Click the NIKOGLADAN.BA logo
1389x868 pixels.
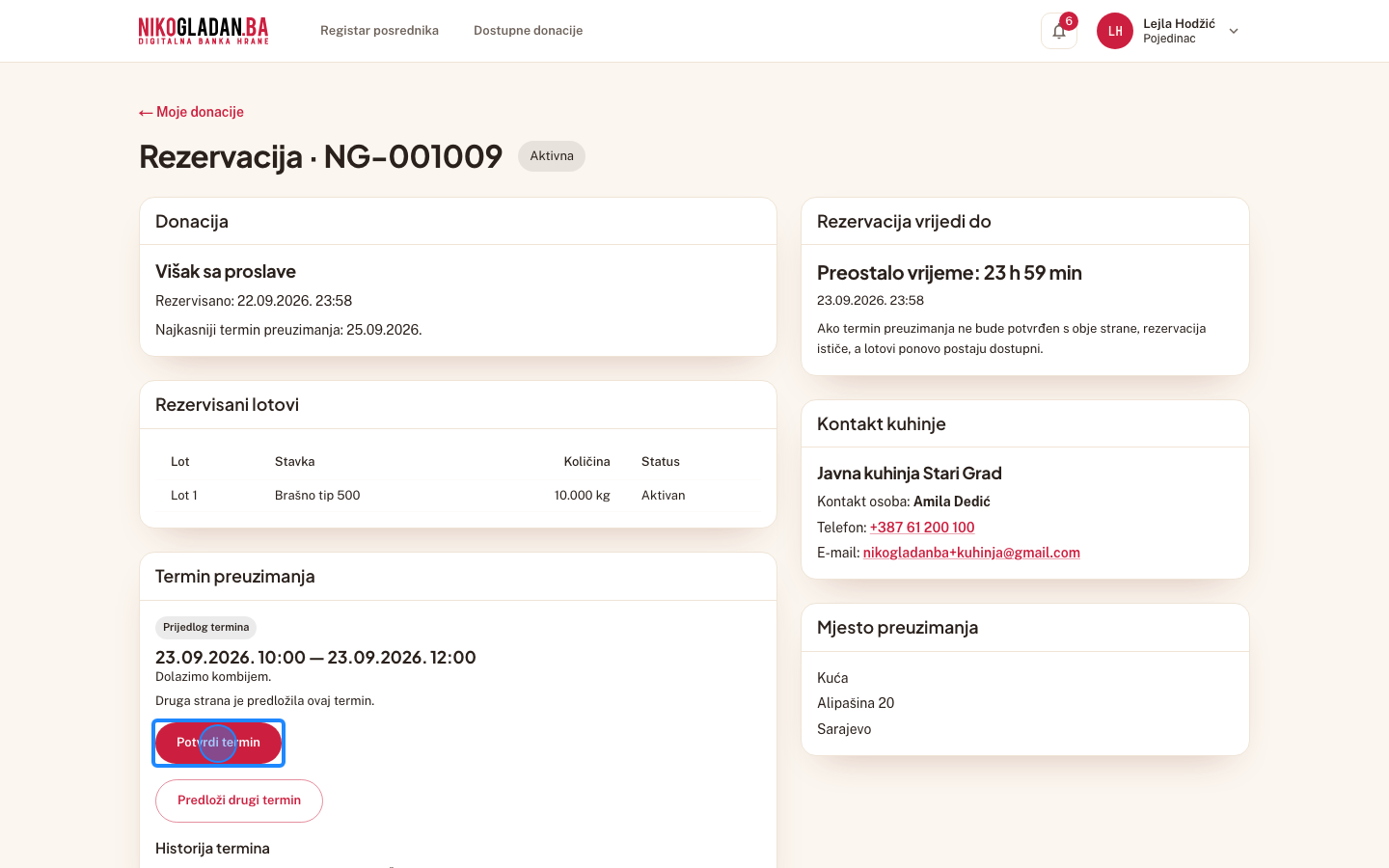click(x=204, y=31)
